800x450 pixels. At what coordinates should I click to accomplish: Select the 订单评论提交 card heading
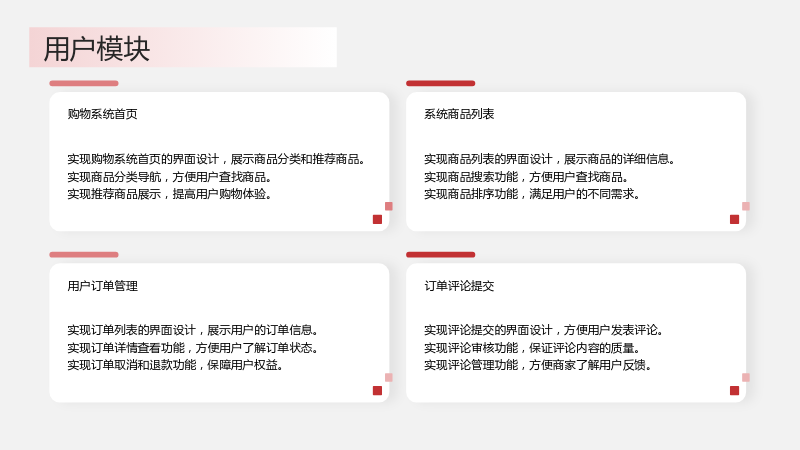click(459, 286)
